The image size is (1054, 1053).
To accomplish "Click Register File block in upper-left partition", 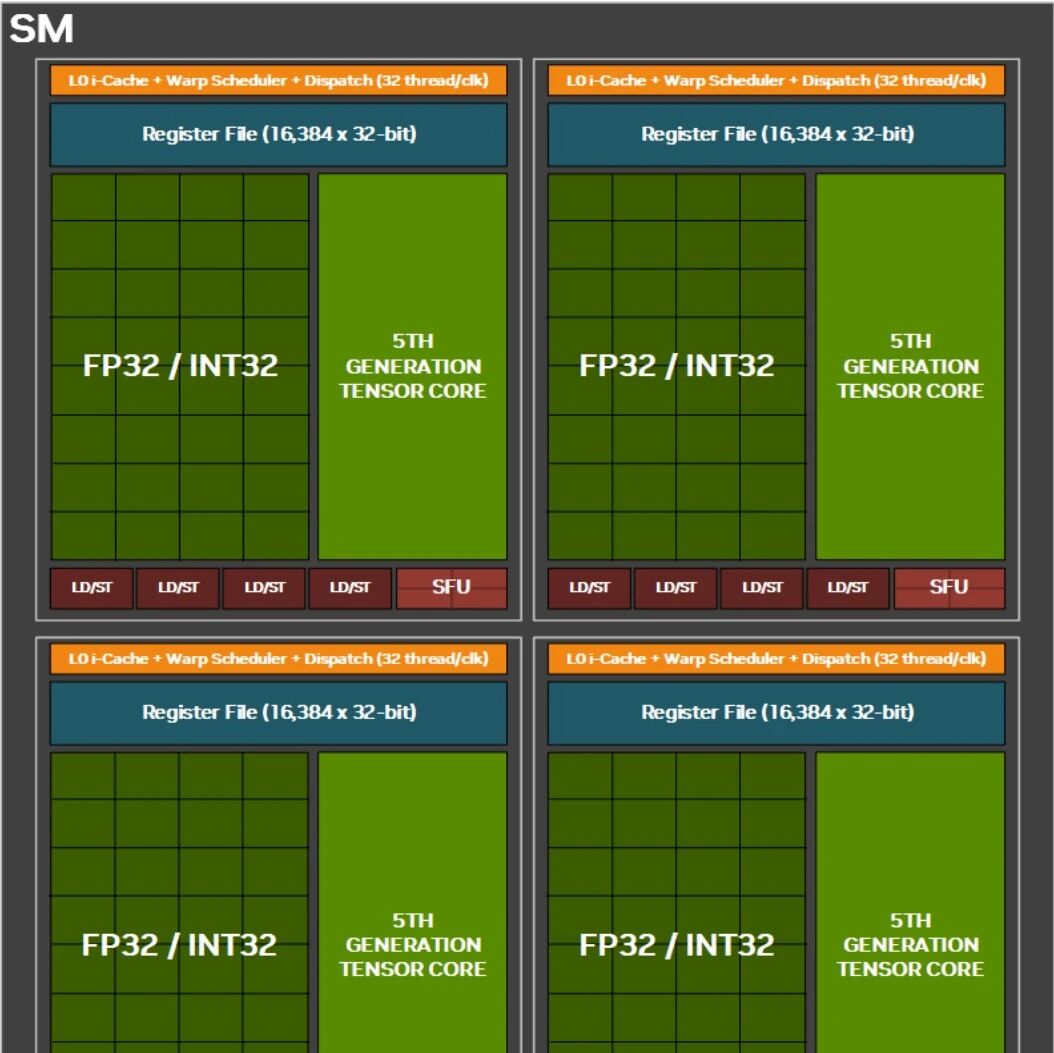I will 278,134.
